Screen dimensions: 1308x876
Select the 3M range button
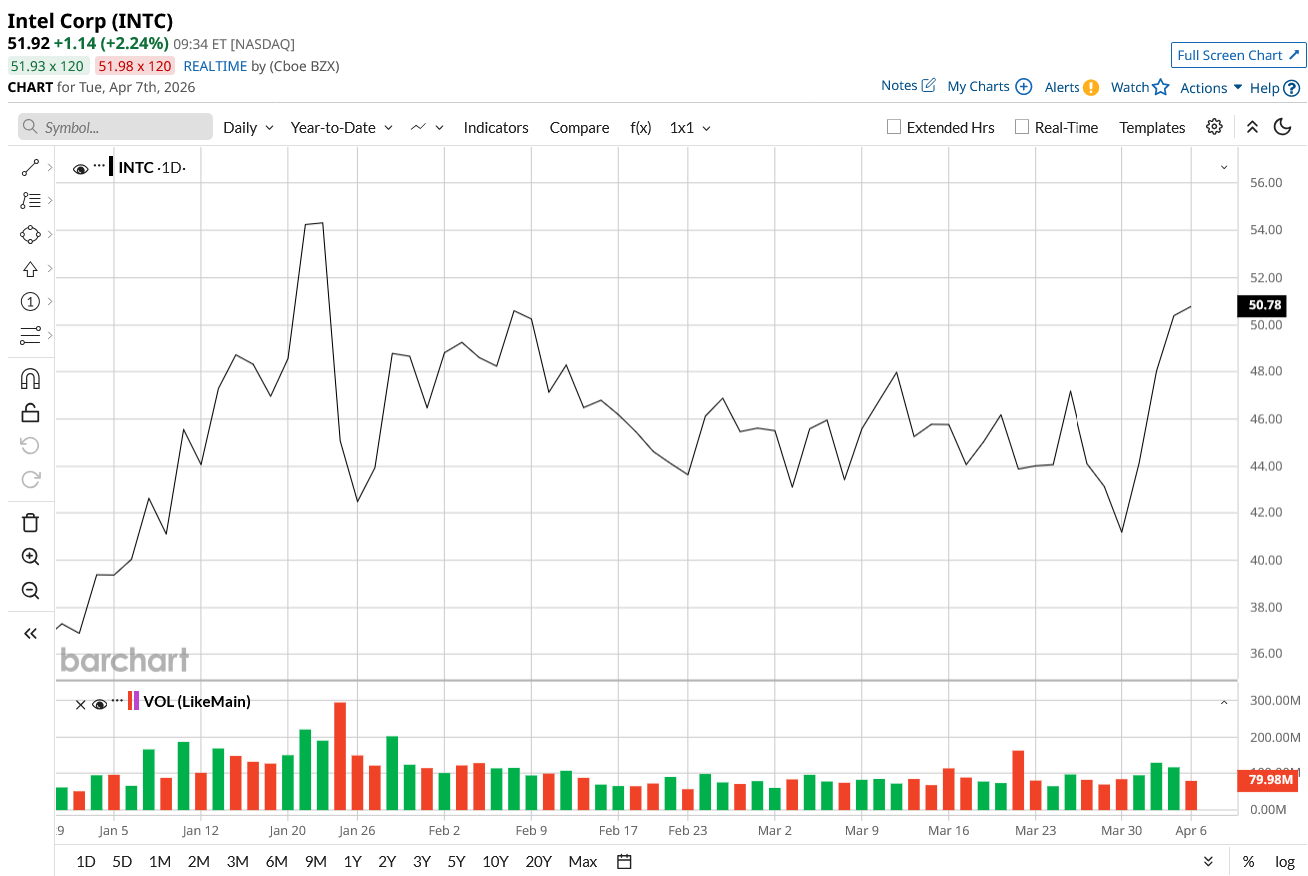click(x=237, y=862)
